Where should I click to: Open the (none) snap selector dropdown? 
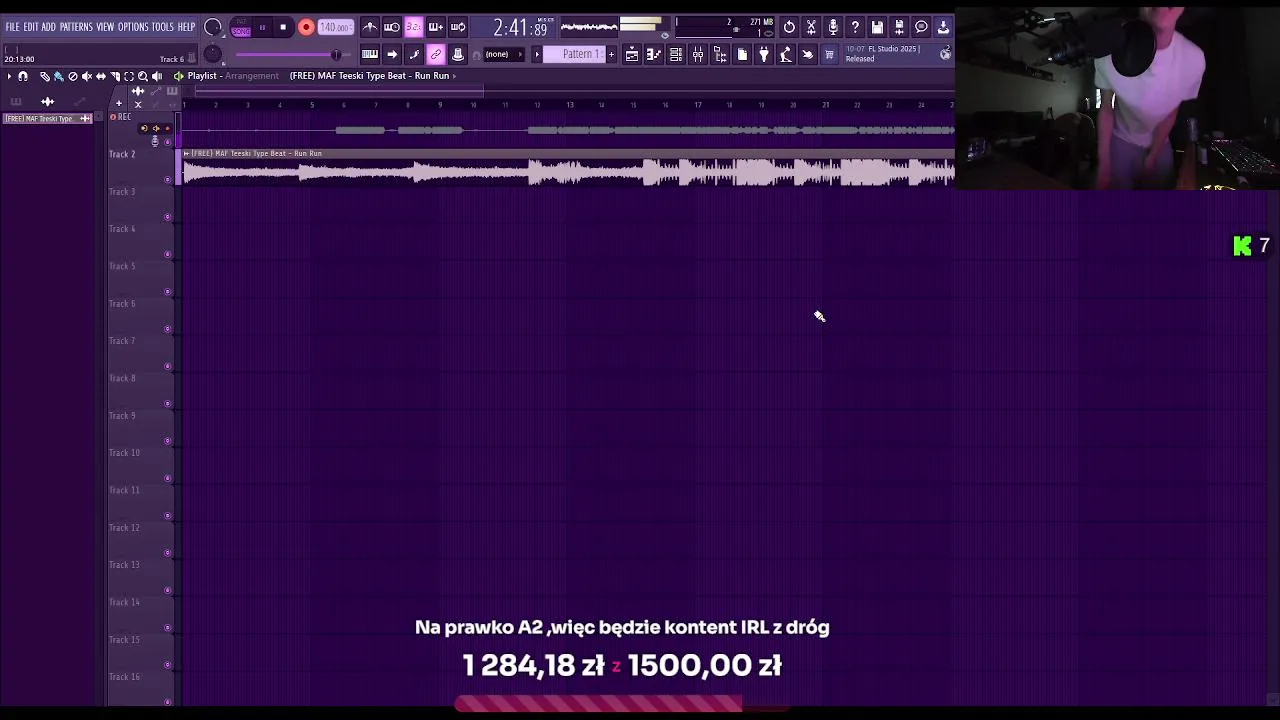point(502,55)
